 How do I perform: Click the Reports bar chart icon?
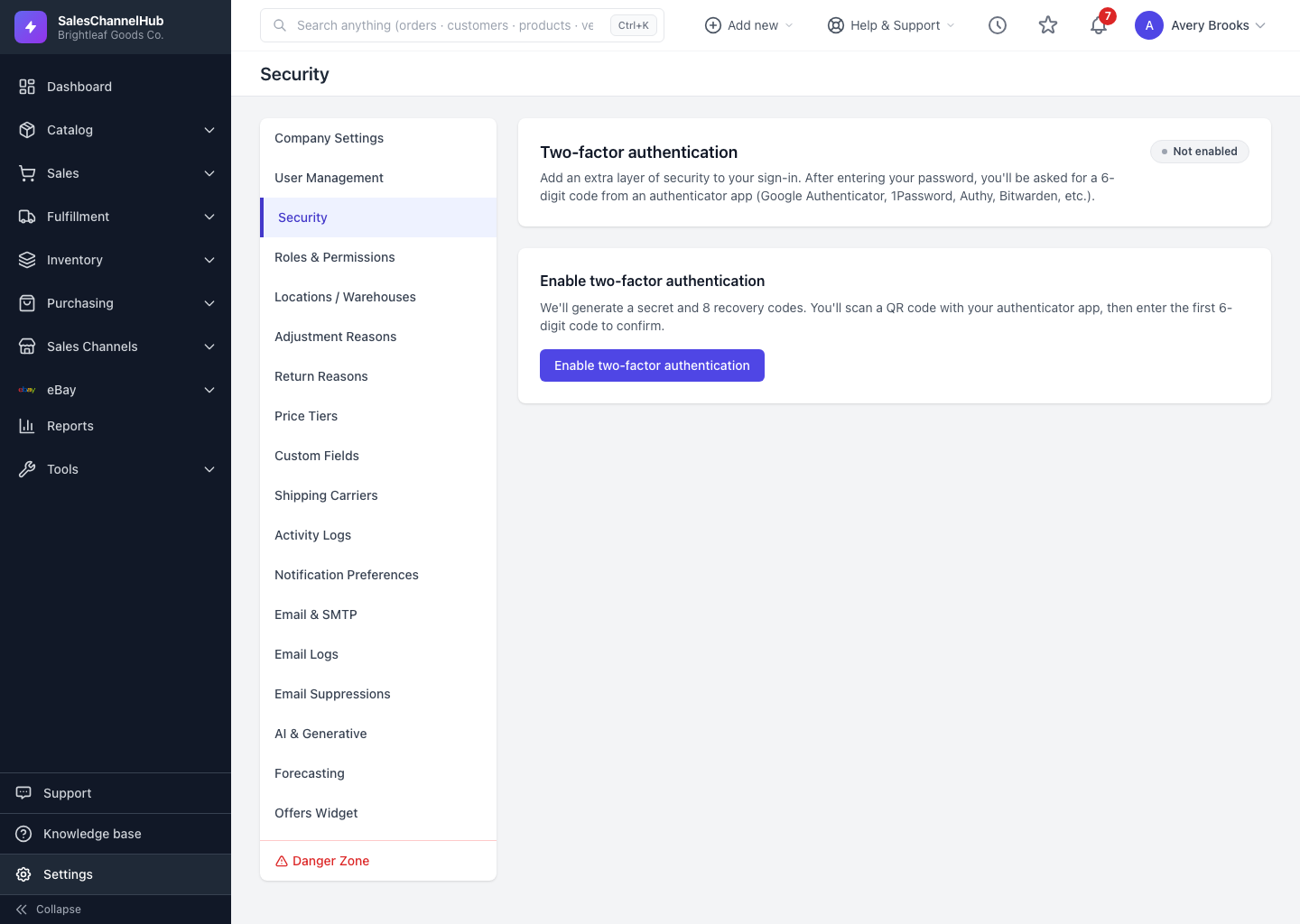point(27,426)
